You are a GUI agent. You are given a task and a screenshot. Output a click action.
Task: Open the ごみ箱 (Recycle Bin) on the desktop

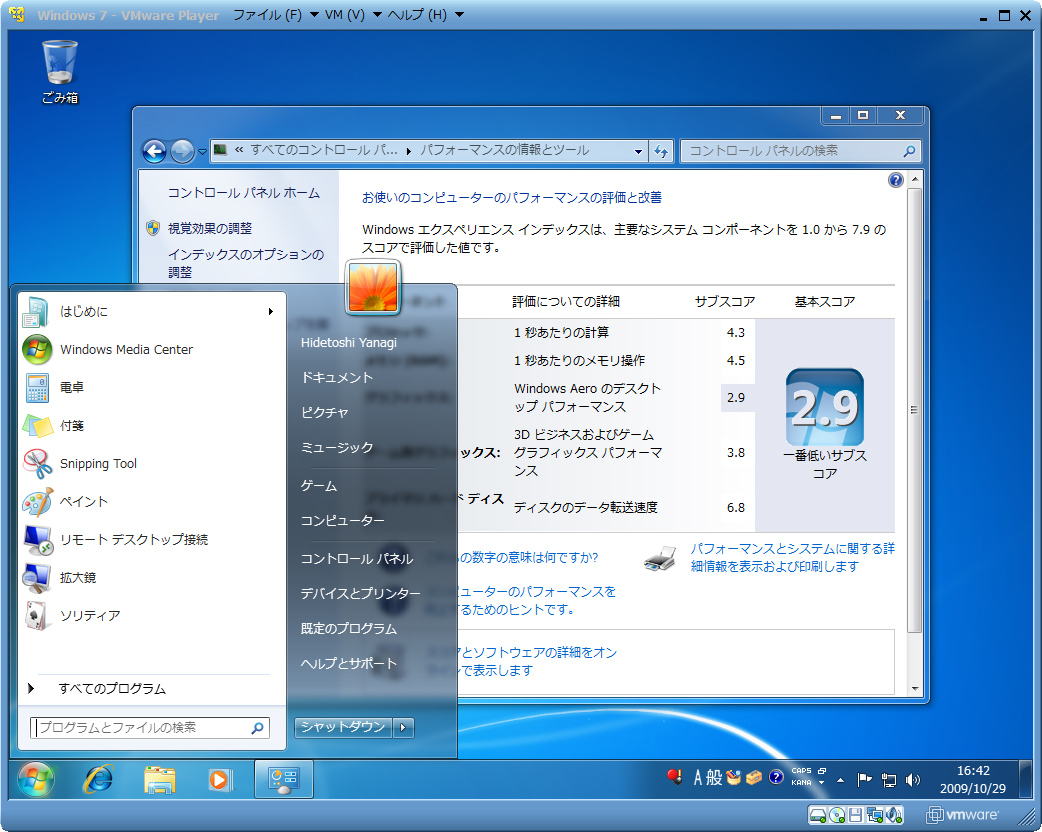tap(60, 60)
